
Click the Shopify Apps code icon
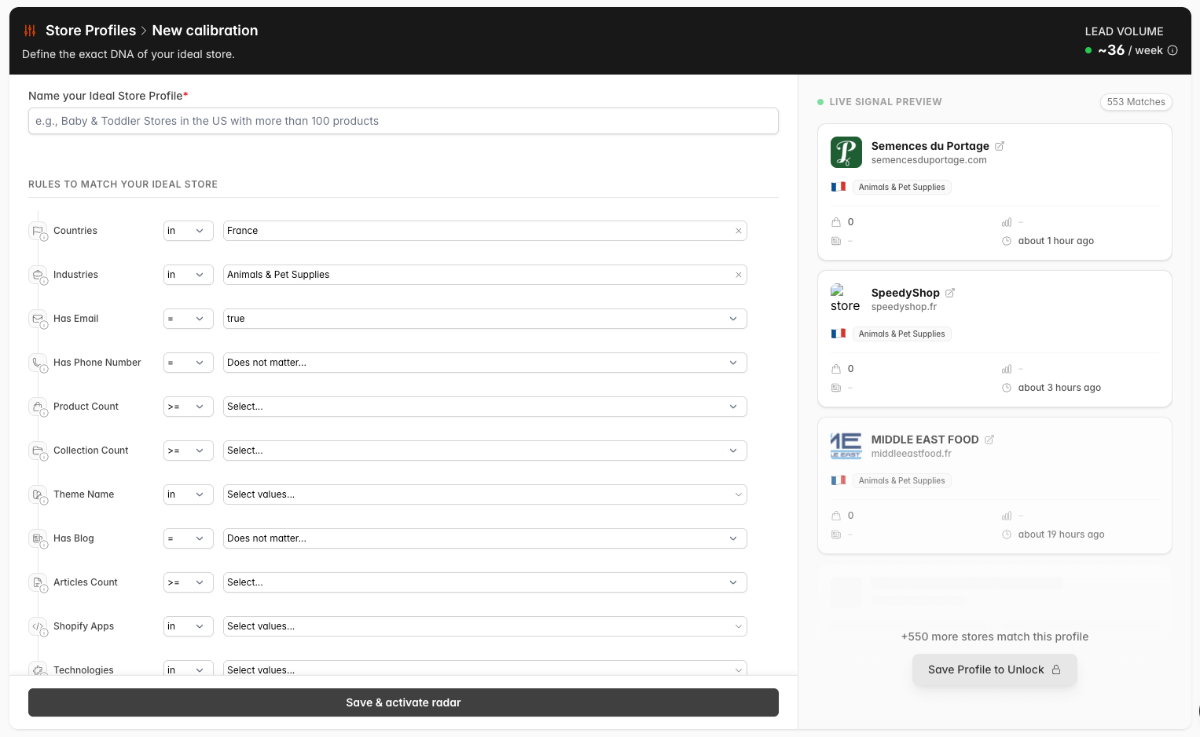[x=38, y=627]
